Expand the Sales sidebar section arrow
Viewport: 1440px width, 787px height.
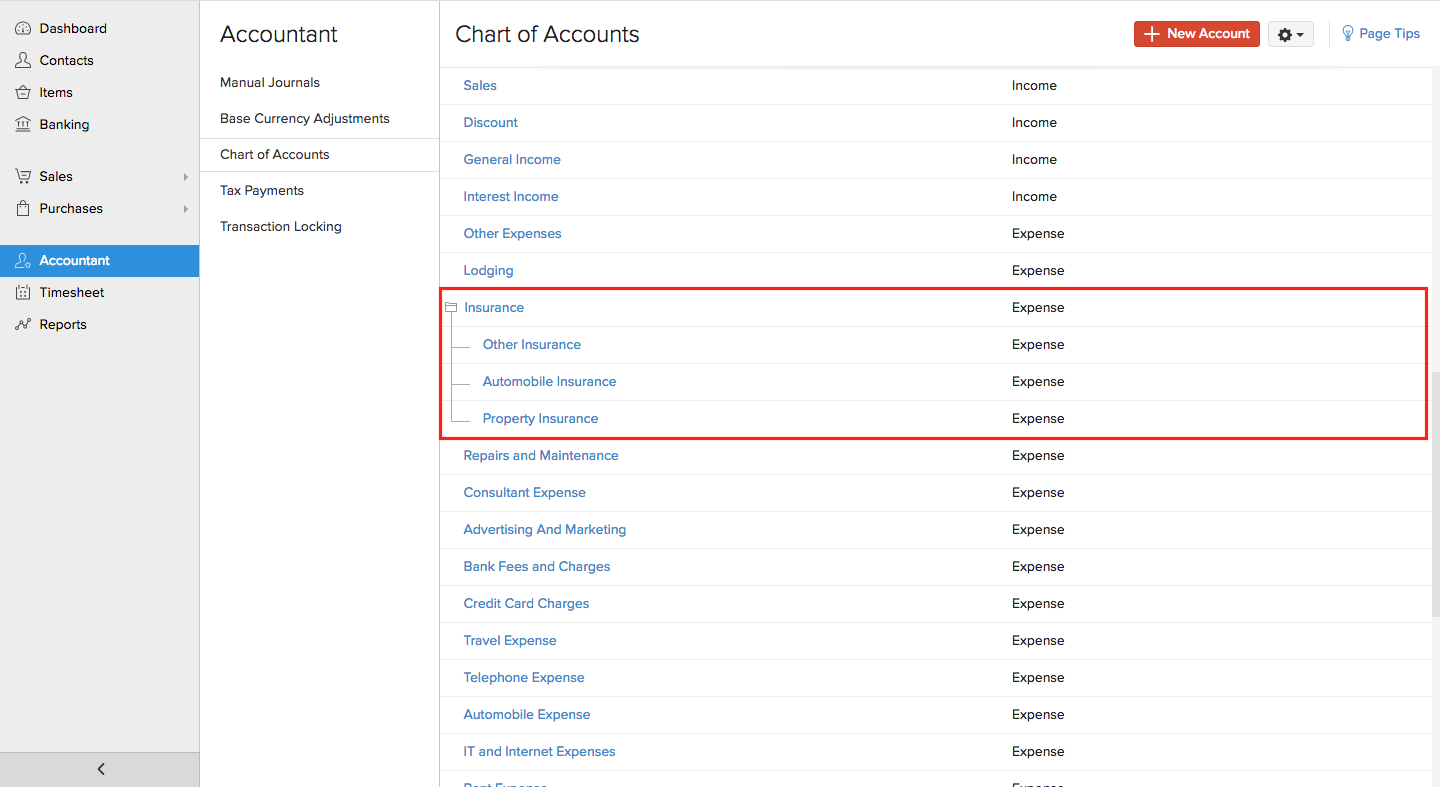[x=186, y=176]
